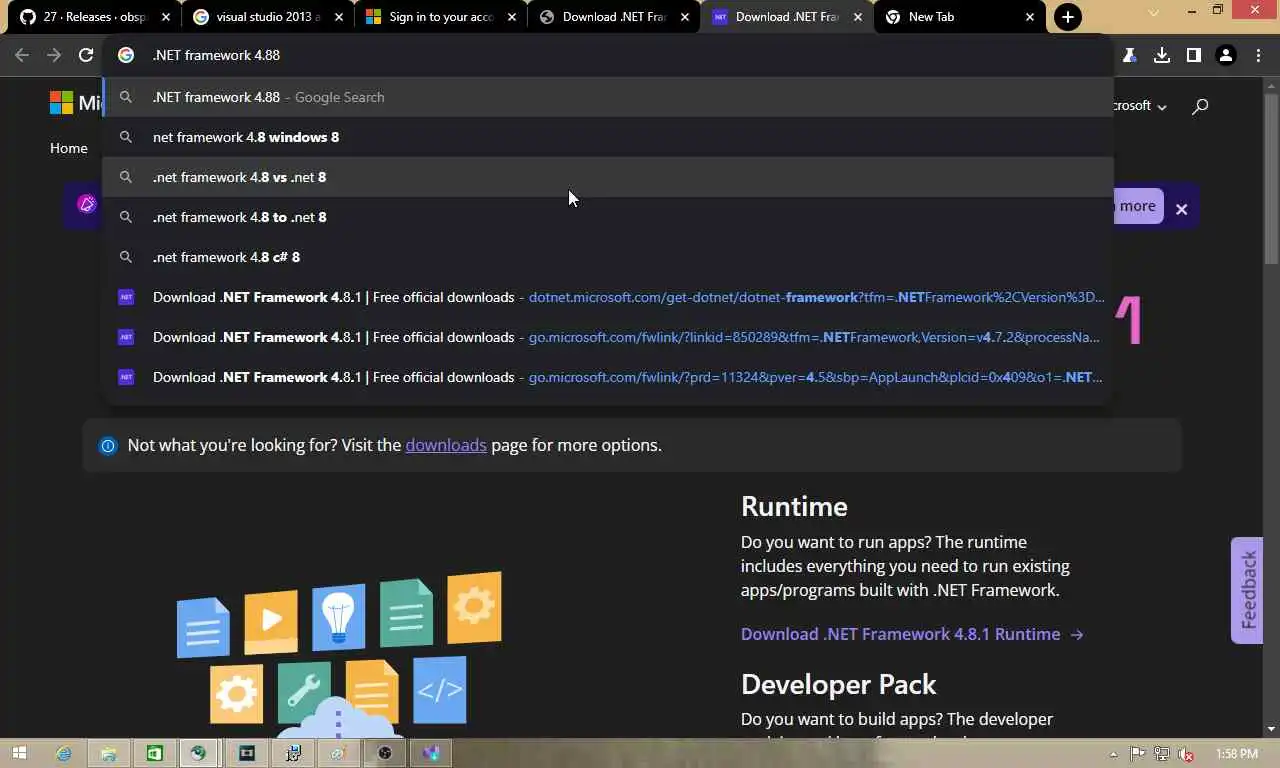Click the network tray icon

[x=1162, y=754]
